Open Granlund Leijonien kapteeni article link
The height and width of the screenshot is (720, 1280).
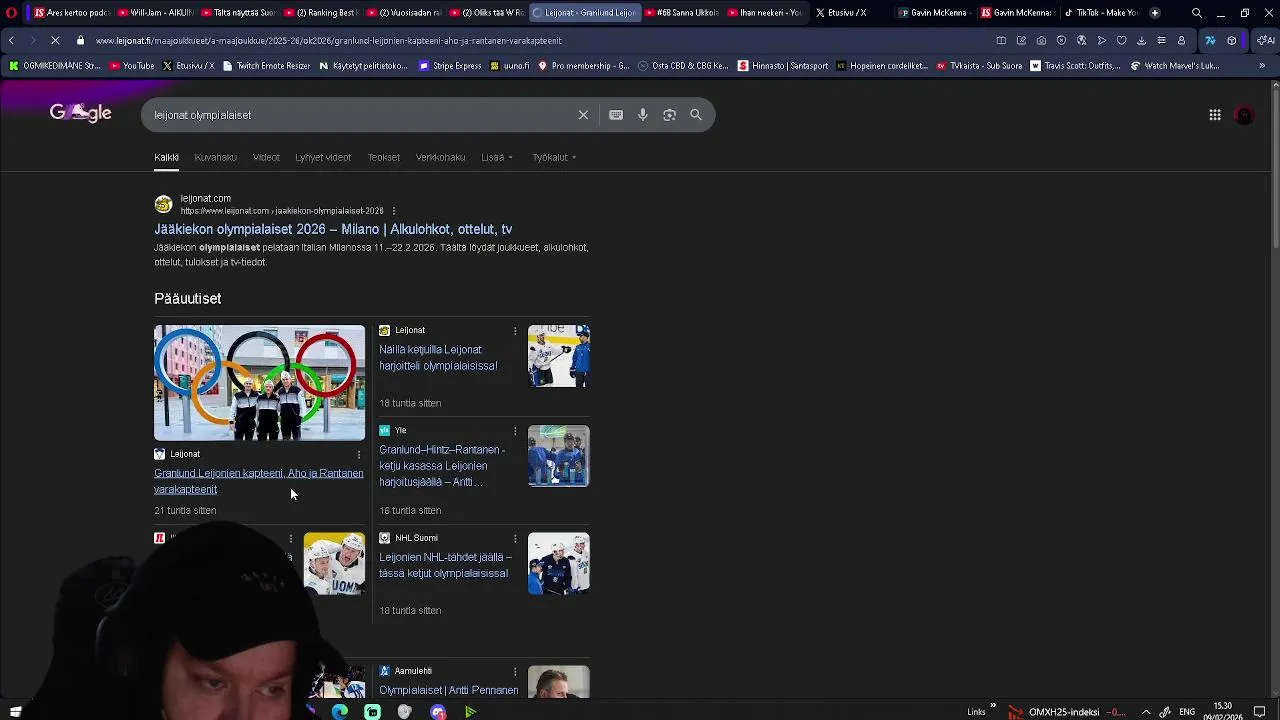pyautogui.click(x=259, y=481)
